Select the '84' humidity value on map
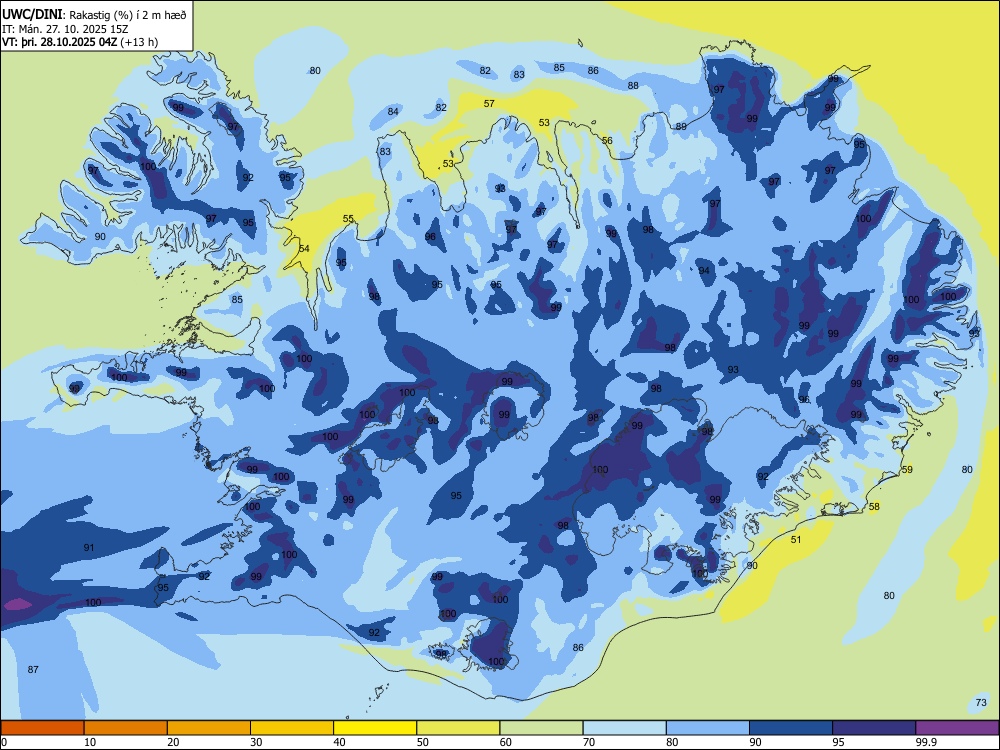 point(393,112)
